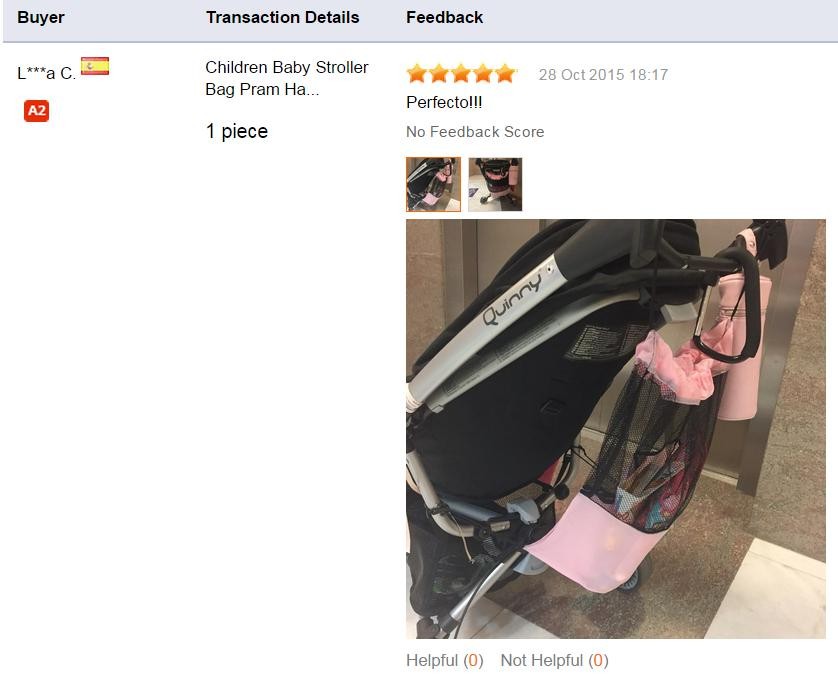This screenshot has height=676, width=838.
Task: Select the second review photo thumbnail
Action: pos(495,184)
